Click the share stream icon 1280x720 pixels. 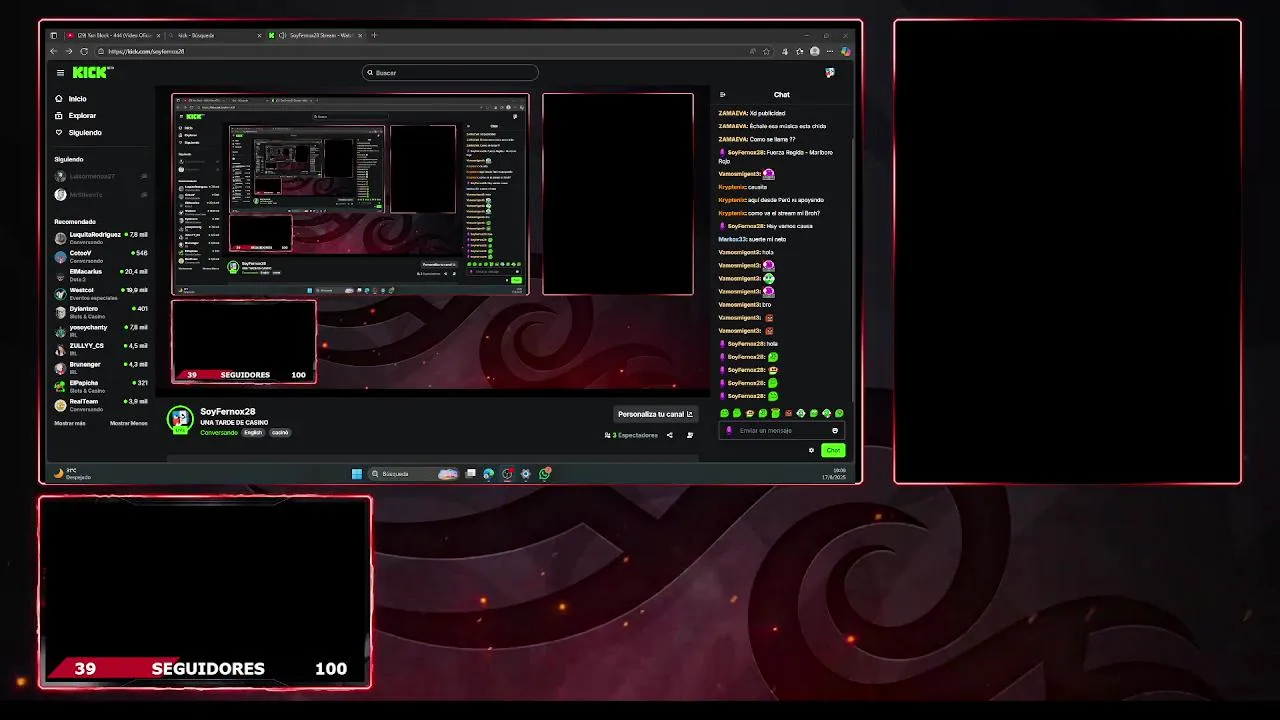coord(670,435)
